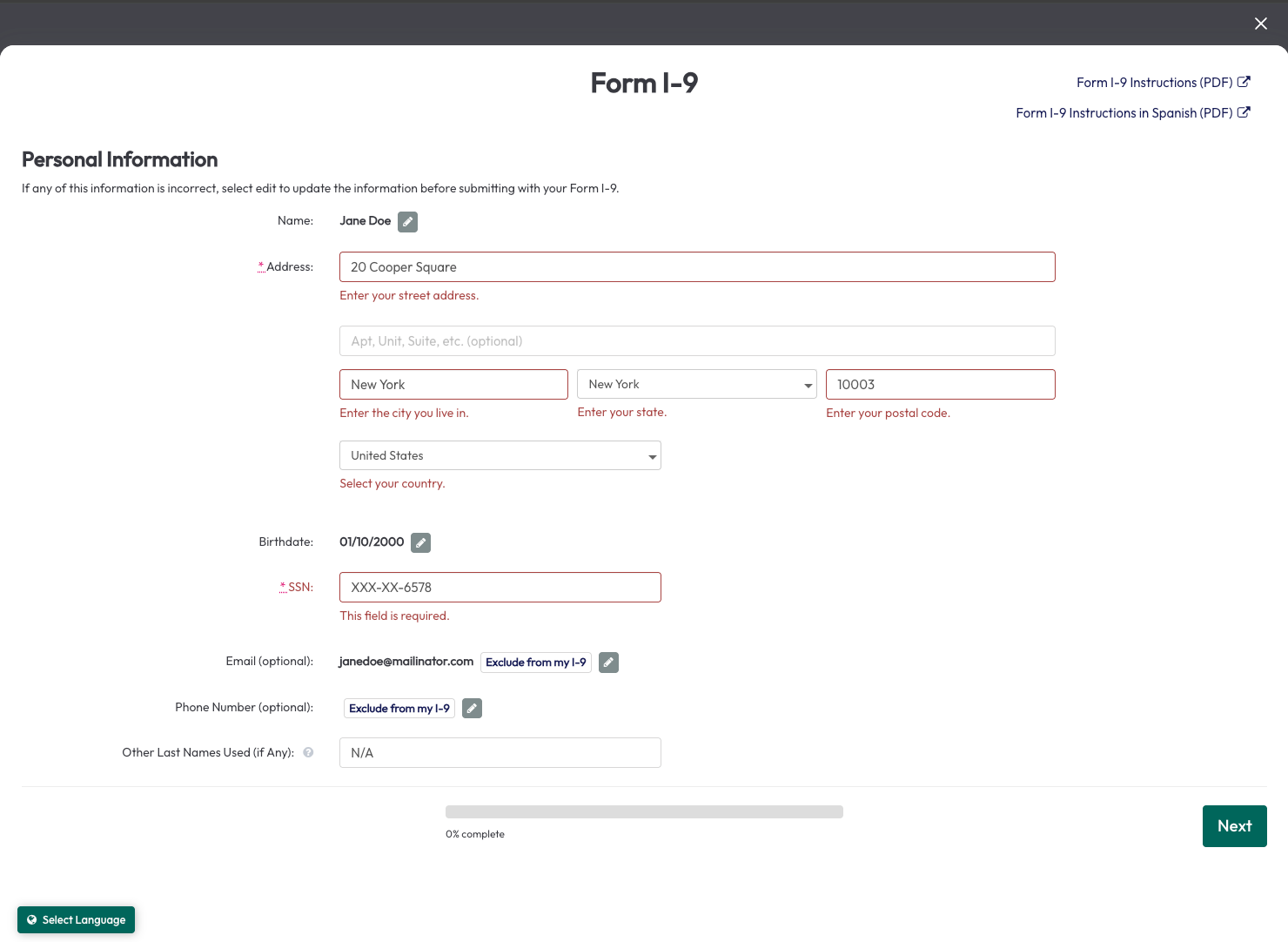Edit phone number with the pencil icon
1288x942 pixels.
[472, 709]
